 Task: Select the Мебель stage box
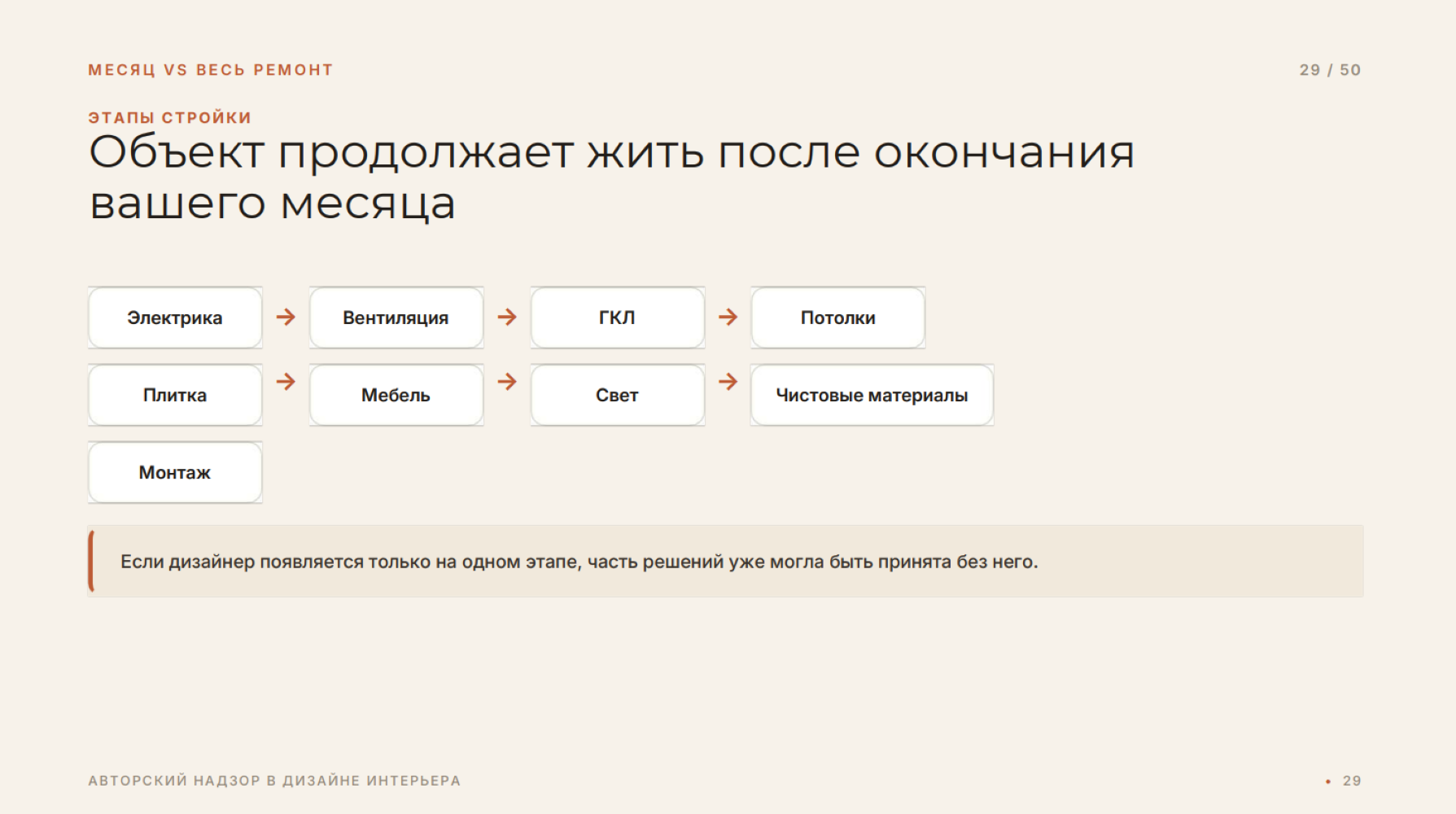click(x=396, y=395)
